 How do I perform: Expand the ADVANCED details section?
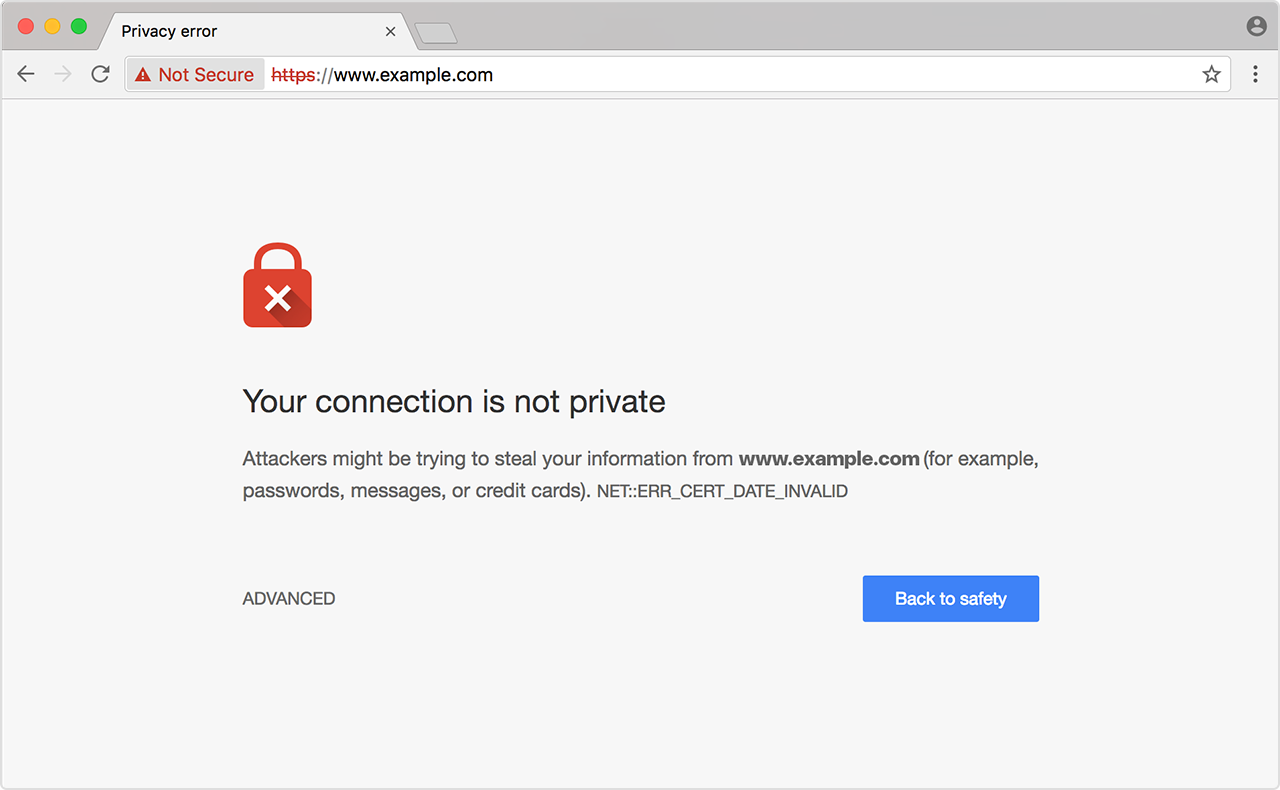point(289,599)
